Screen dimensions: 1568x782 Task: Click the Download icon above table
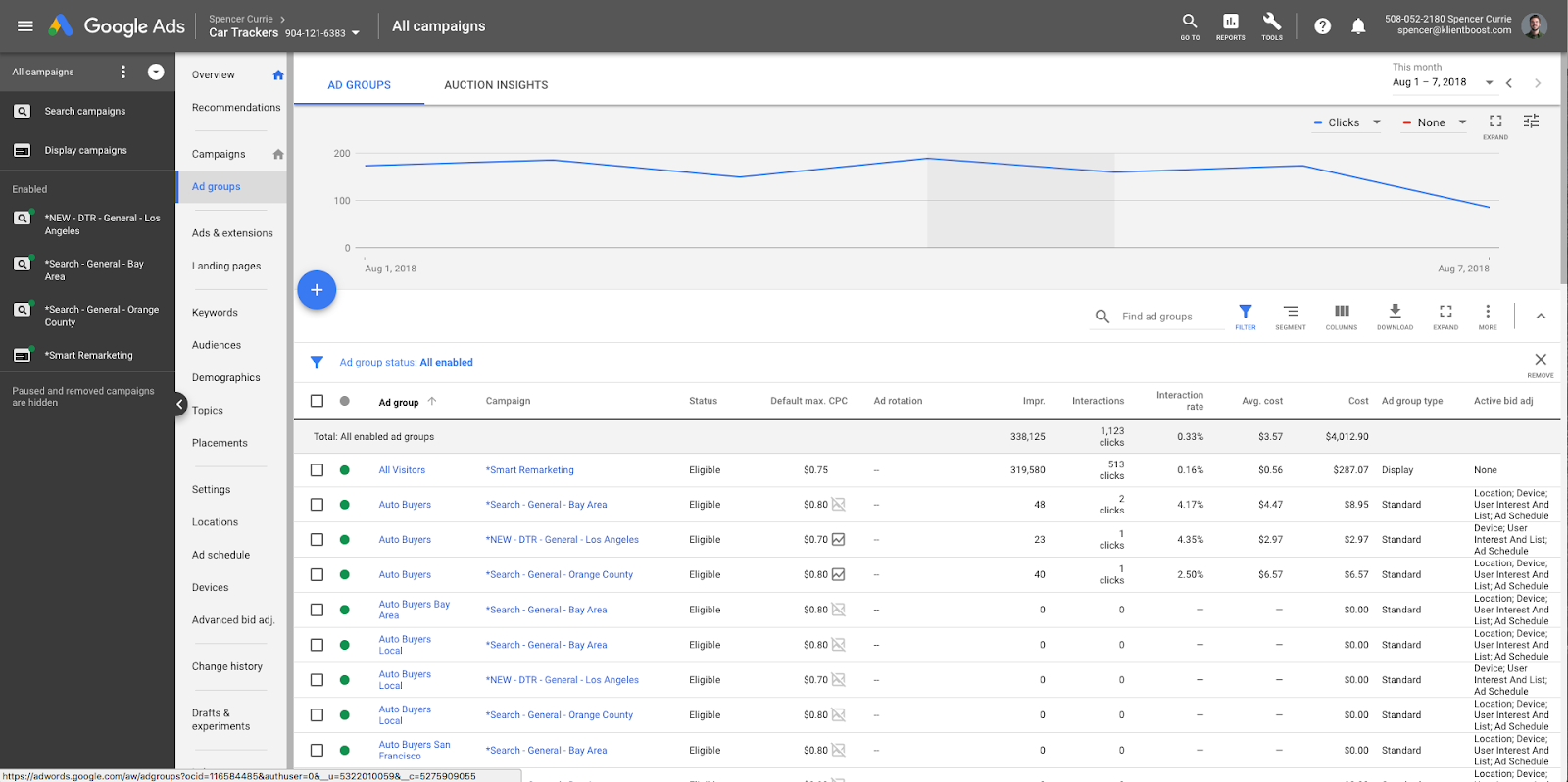[1395, 316]
